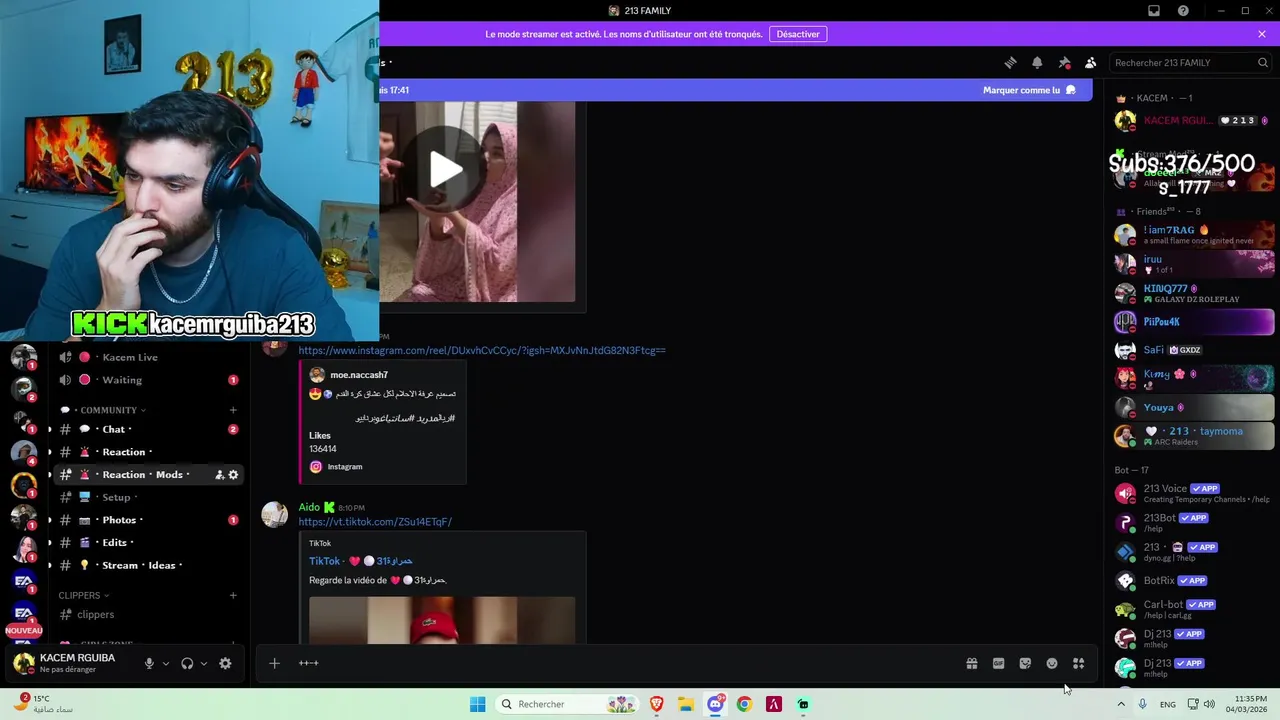Click the search magnifier icon
This screenshot has width=1280, height=720.
(x=1263, y=62)
